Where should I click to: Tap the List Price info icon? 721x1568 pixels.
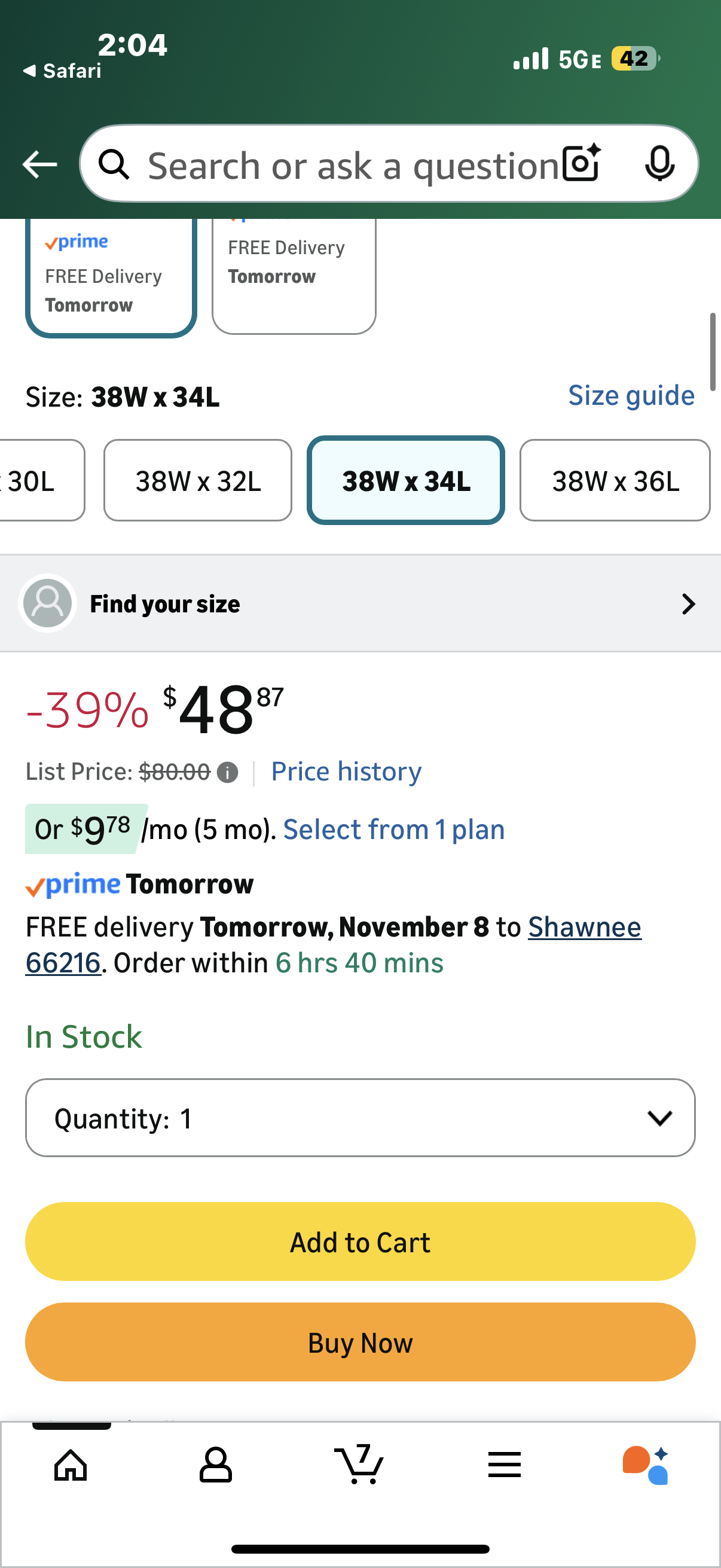click(x=228, y=773)
